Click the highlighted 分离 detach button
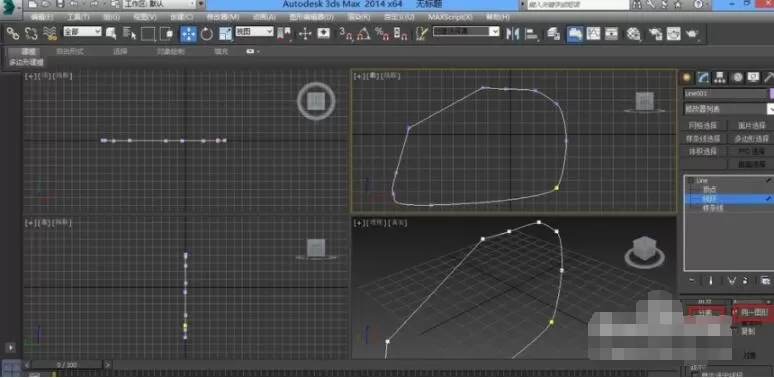Image resolution: width=774 pixels, height=378 pixels. 705,313
